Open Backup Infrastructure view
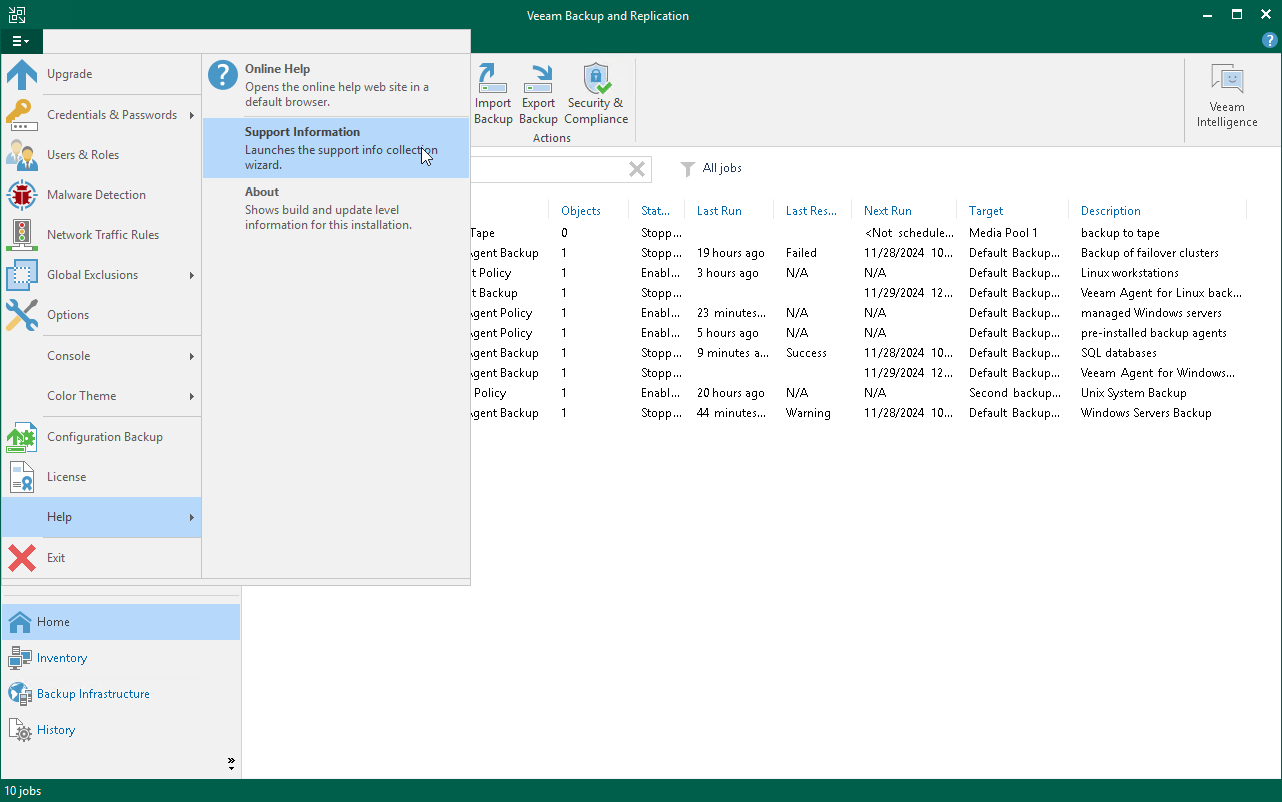Viewport: 1282px width, 802px height. tap(93, 694)
